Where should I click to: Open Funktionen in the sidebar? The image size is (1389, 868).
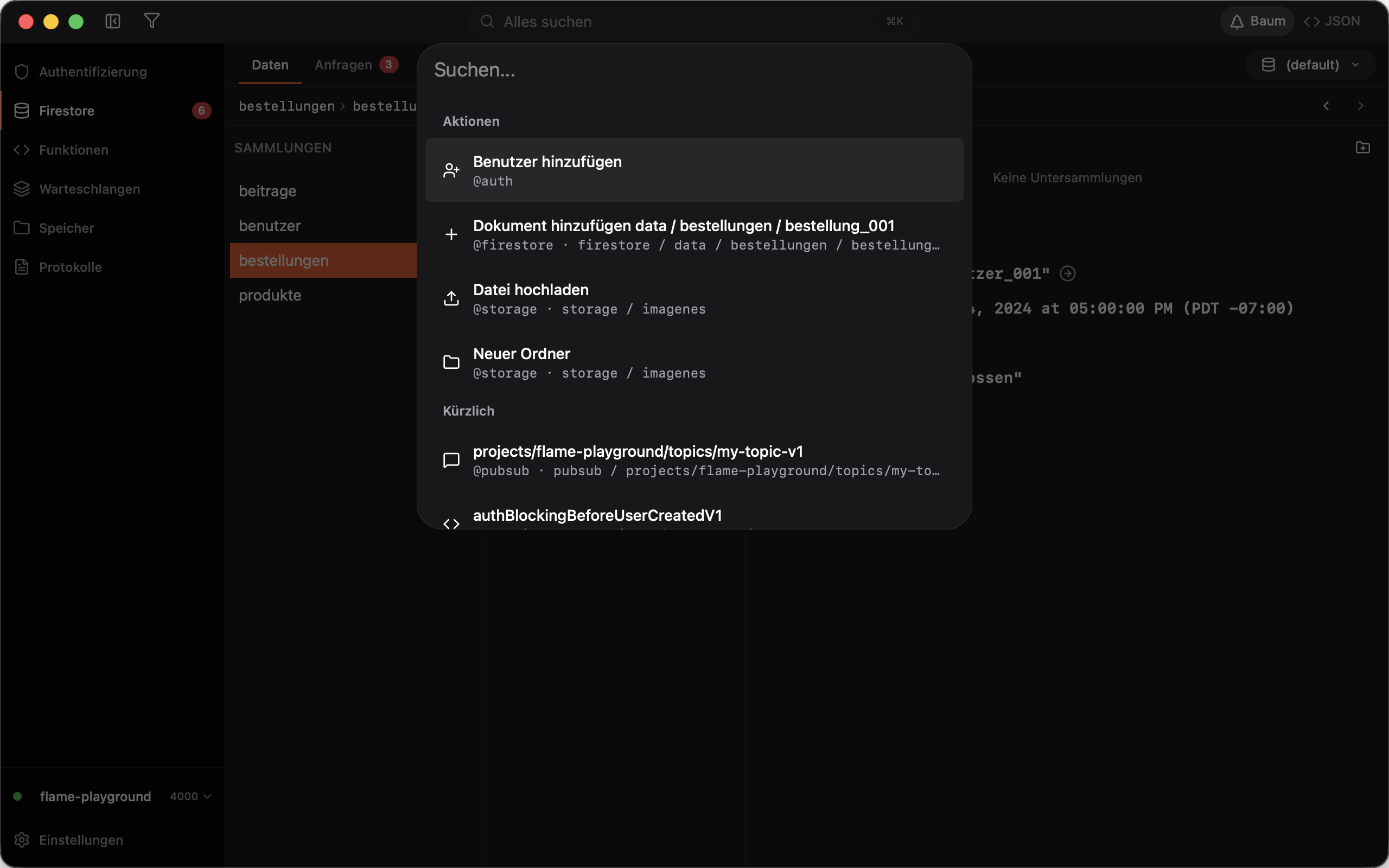tap(112, 150)
